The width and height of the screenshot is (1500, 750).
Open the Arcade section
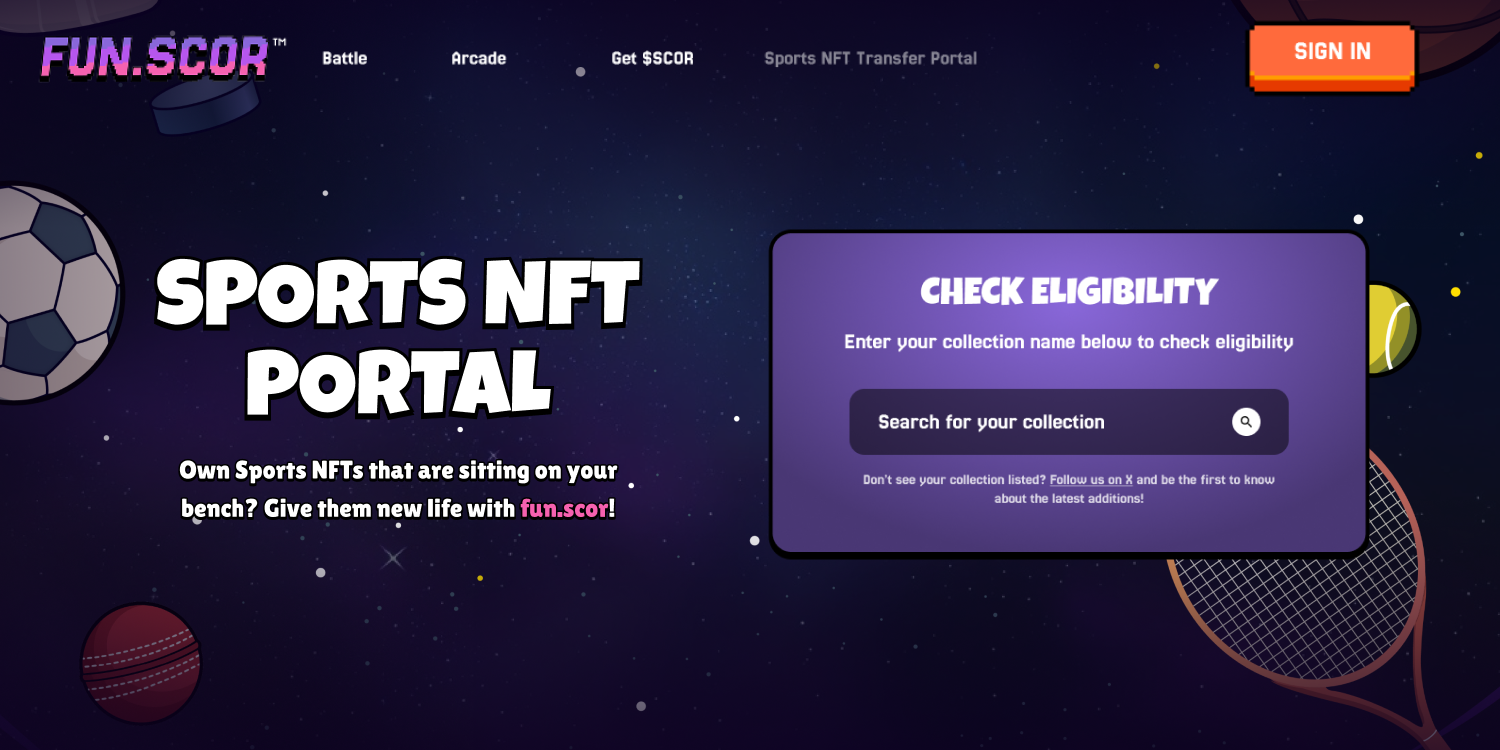click(x=478, y=58)
